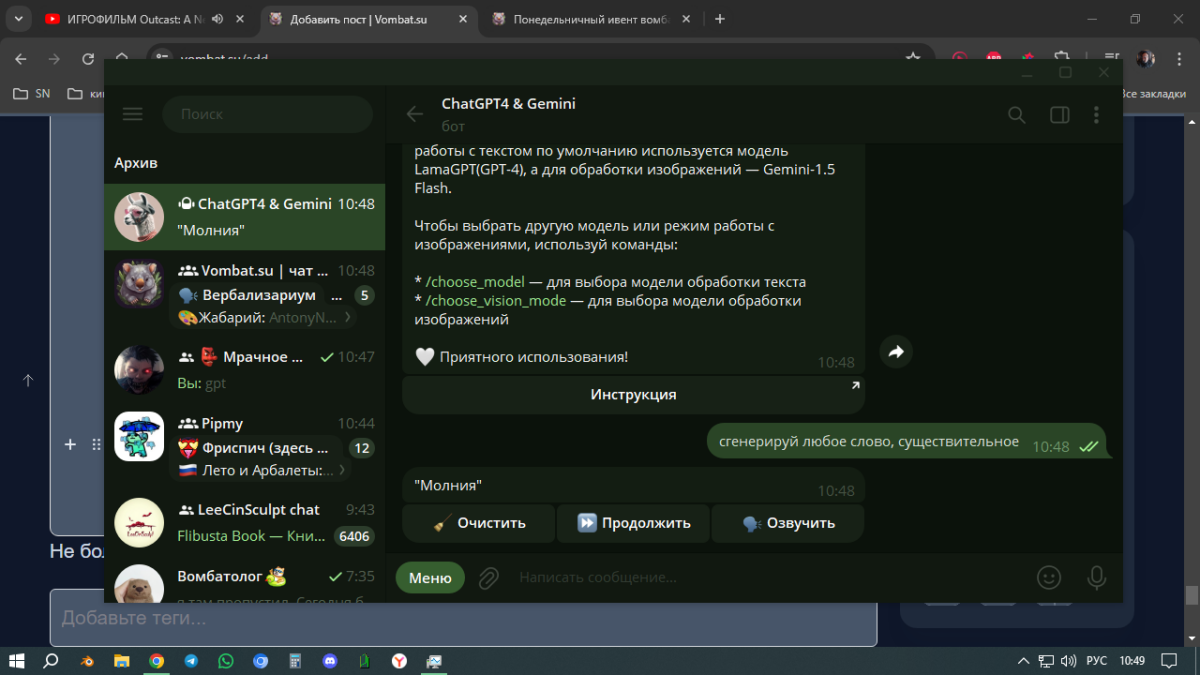
Task: Click the /choose_vision_mode command link
Action: (x=496, y=301)
